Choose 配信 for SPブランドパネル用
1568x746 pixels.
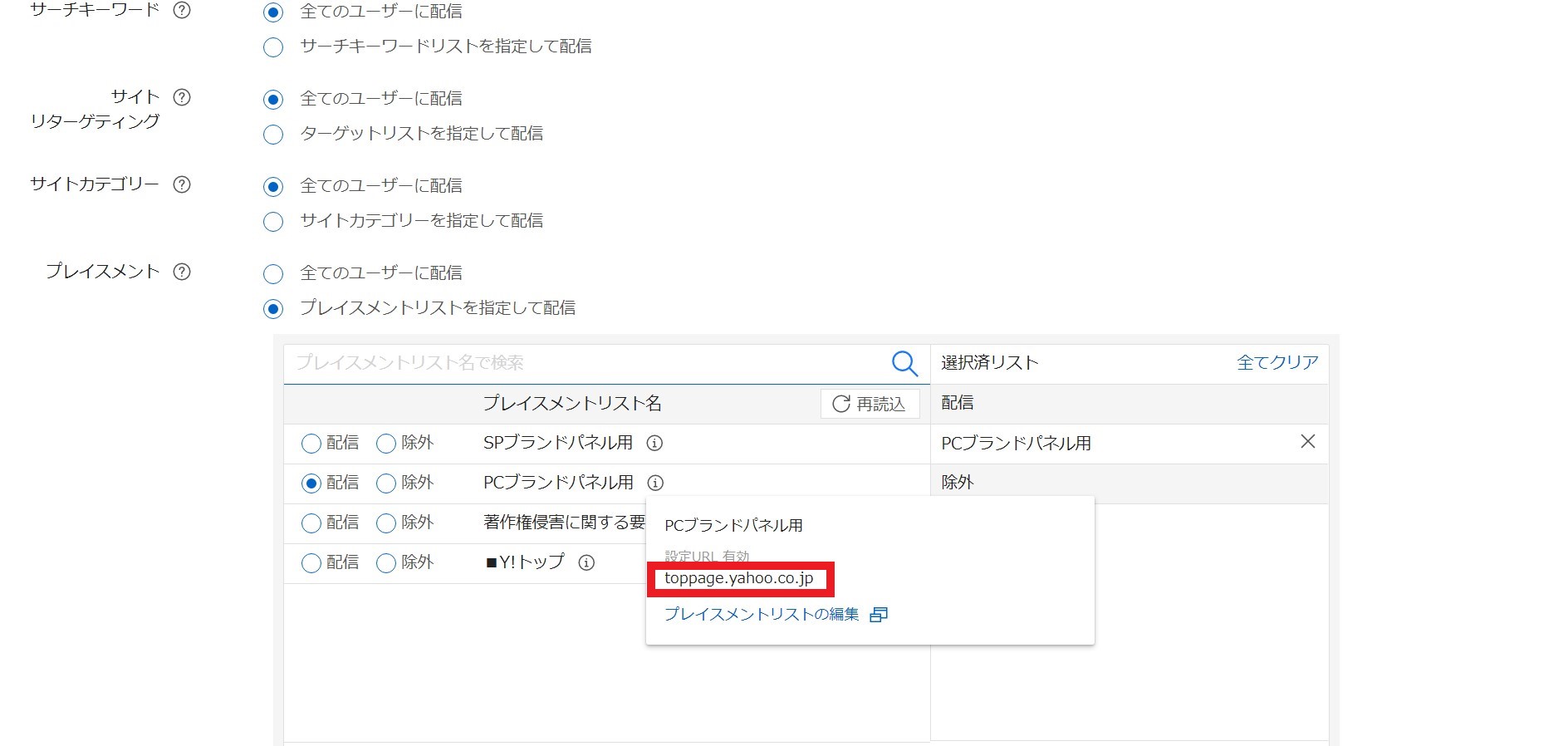tap(311, 444)
